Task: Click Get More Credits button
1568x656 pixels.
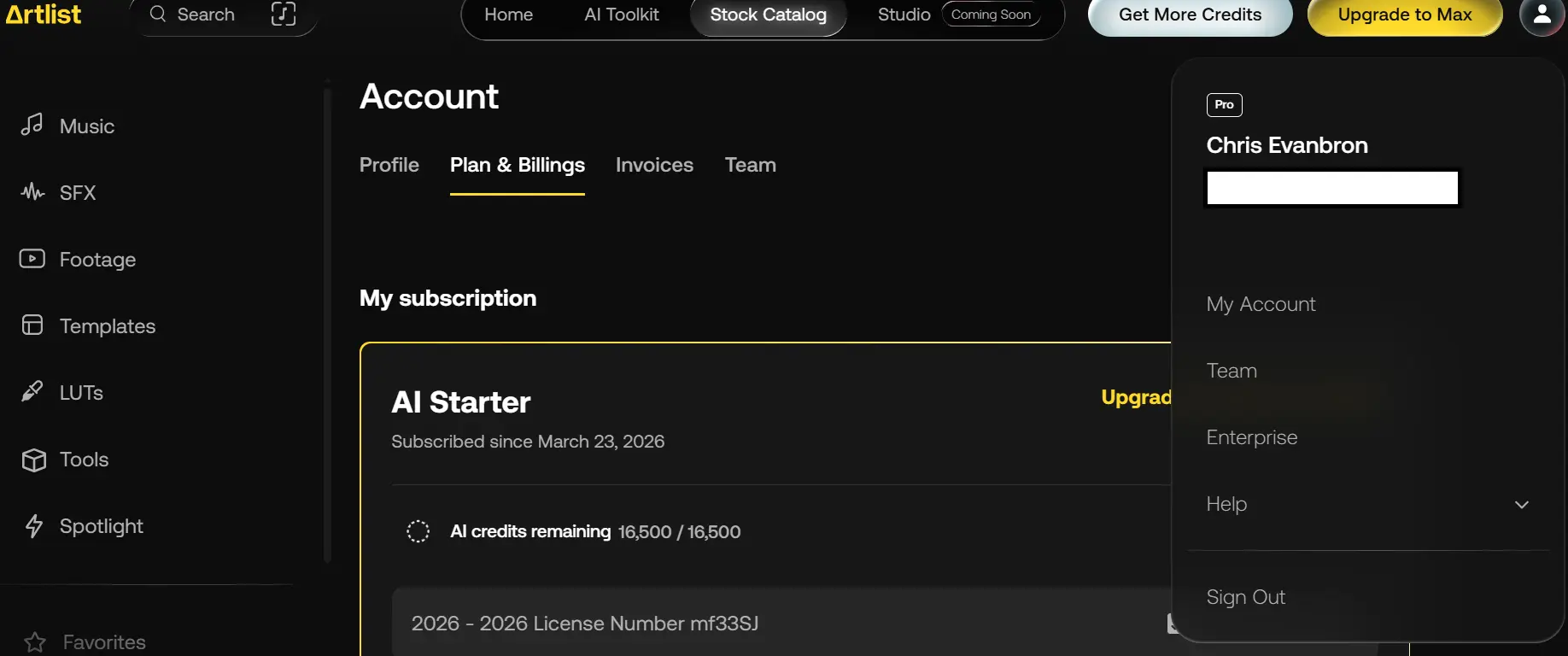Action: tap(1191, 15)
